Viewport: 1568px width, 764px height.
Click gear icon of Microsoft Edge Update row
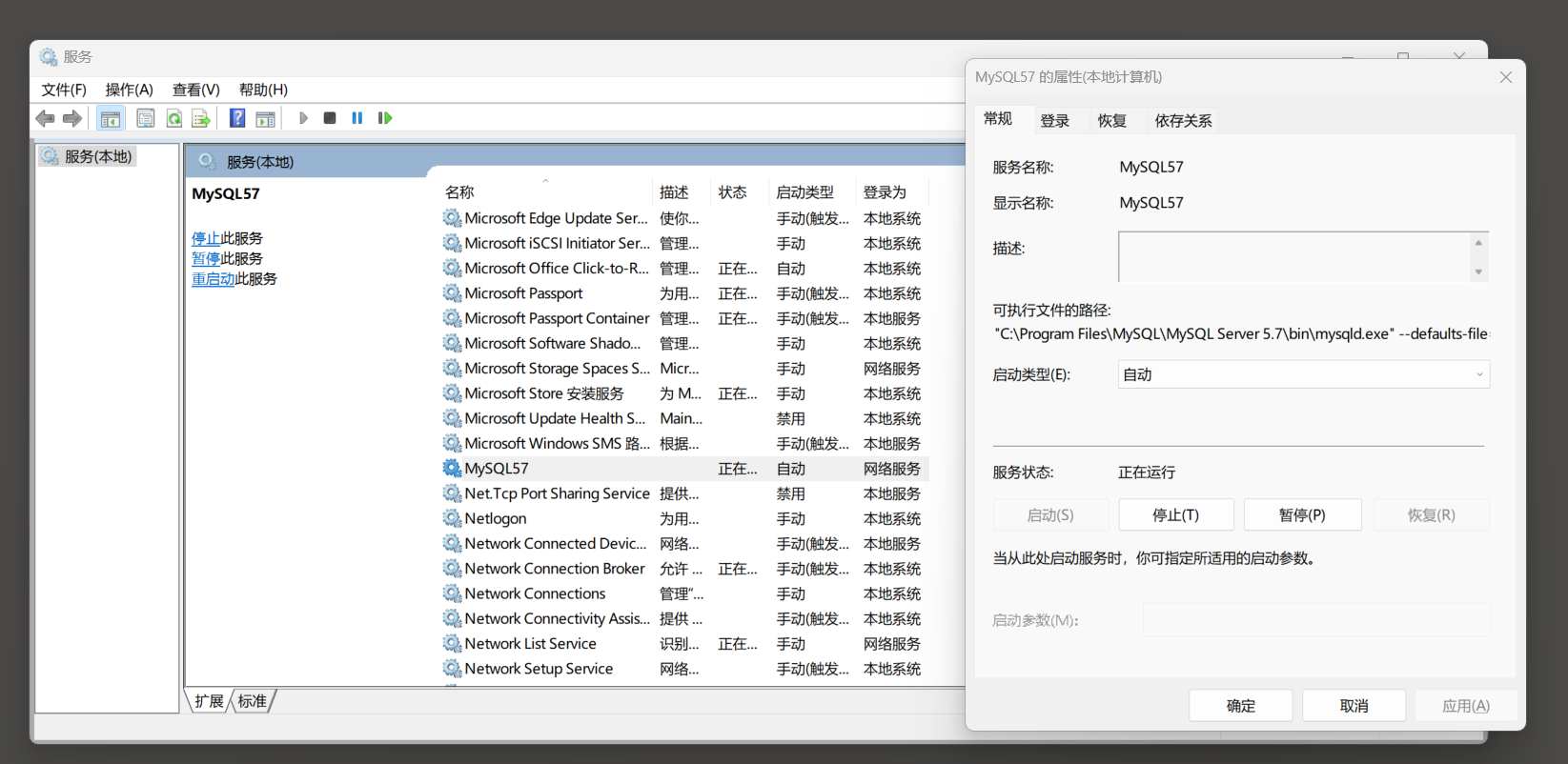coord(452,218)
